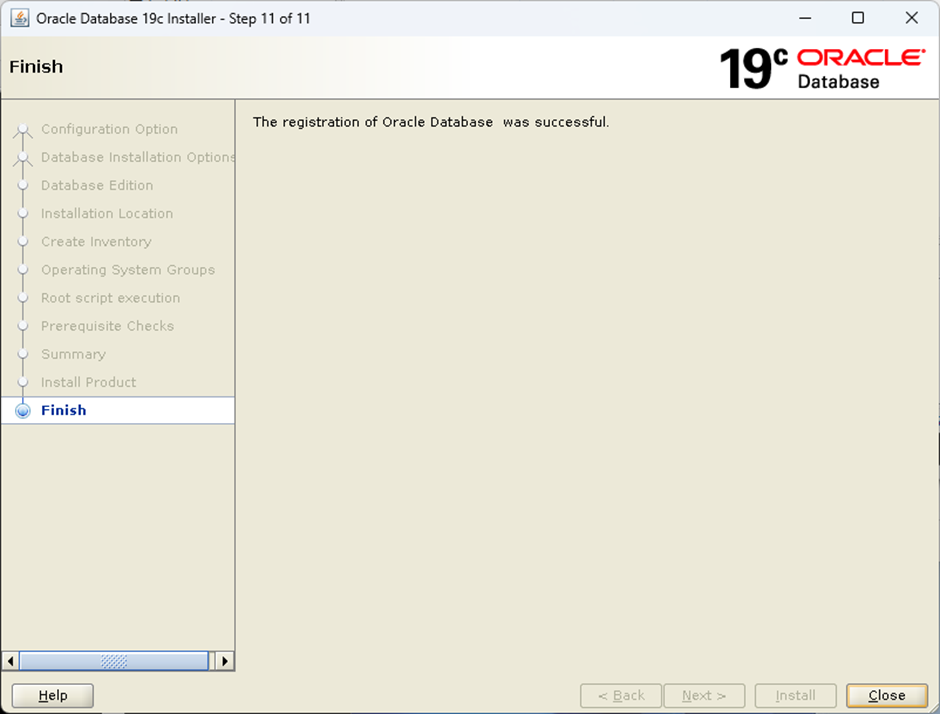Click the sidebar scroll right arrow
Screen dimensions: 940x714
[x=224, y=661]
